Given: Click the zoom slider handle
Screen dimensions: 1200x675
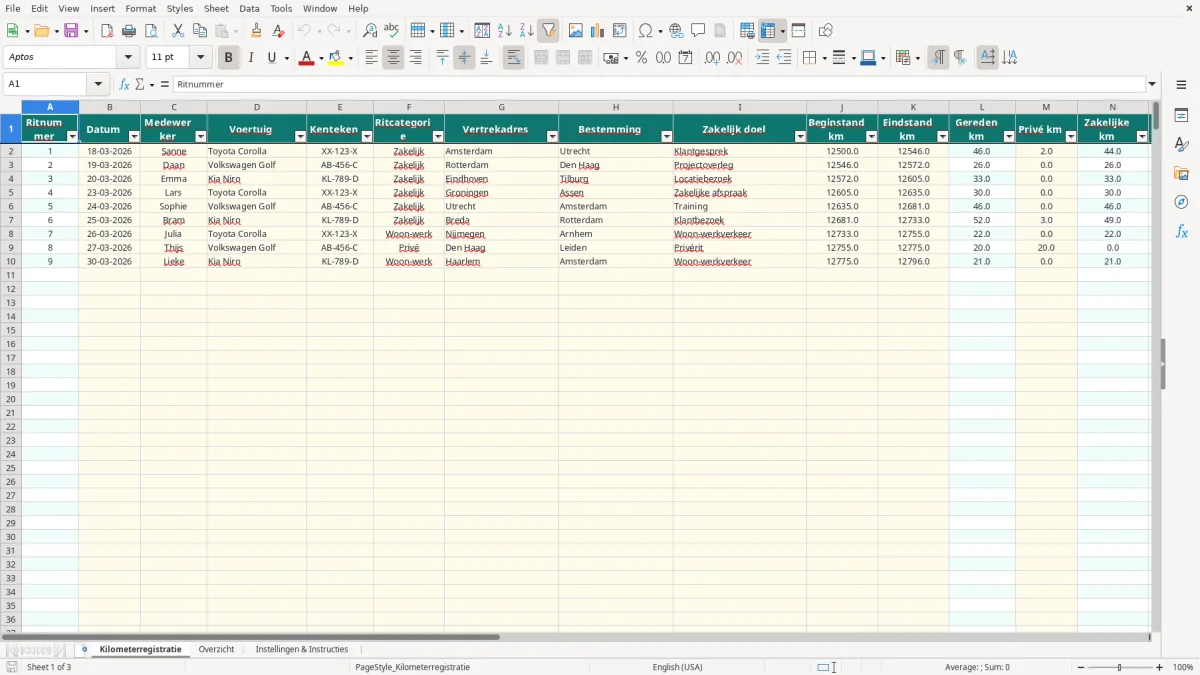Looking at the screenshot, I should tap(1119, 667).
